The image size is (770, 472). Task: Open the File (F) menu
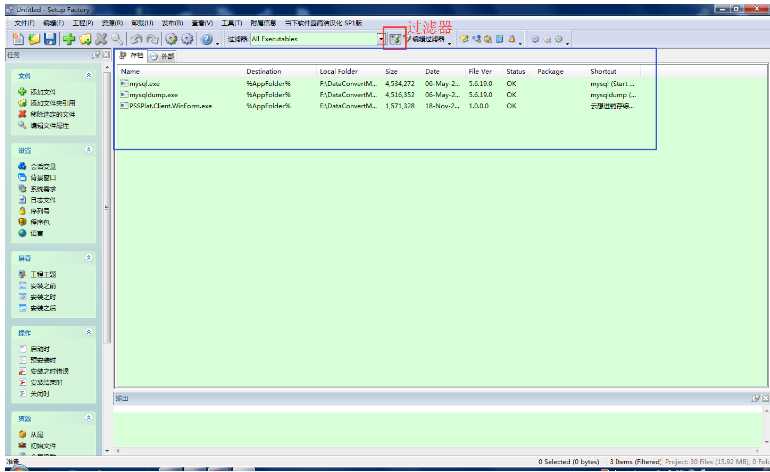pos(24,23)
